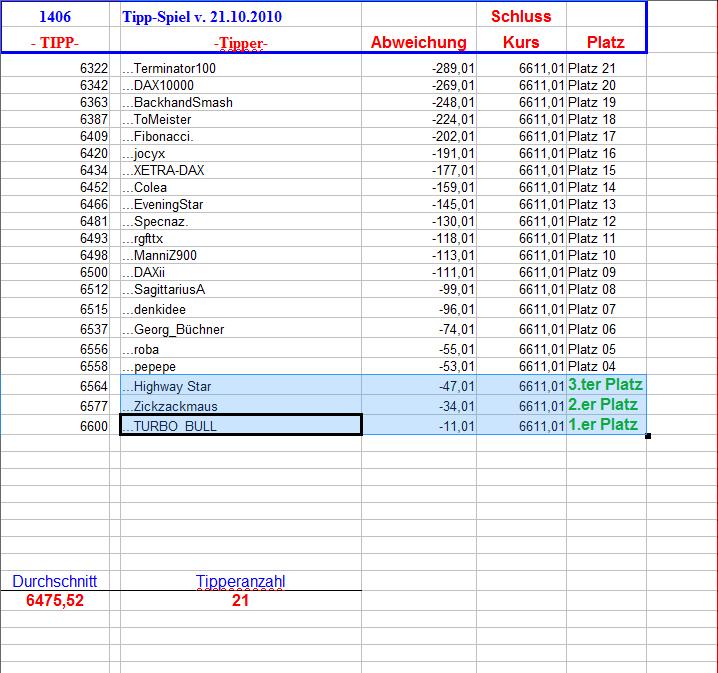Viewport: 718px width, 673px height.
Task: Select the active '...TURBO_BULL' cell
Action: pyautogui.click(x=241, y=425)
